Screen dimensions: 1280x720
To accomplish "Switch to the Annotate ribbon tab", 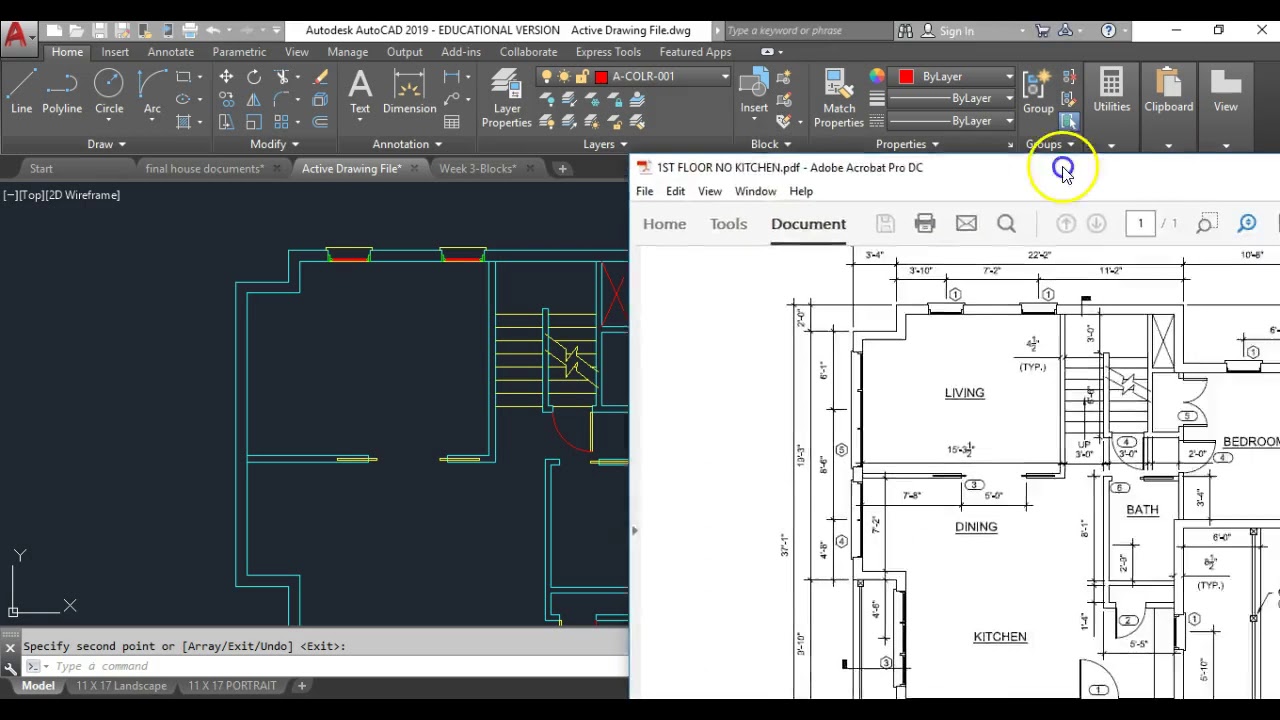I will 171,52.
